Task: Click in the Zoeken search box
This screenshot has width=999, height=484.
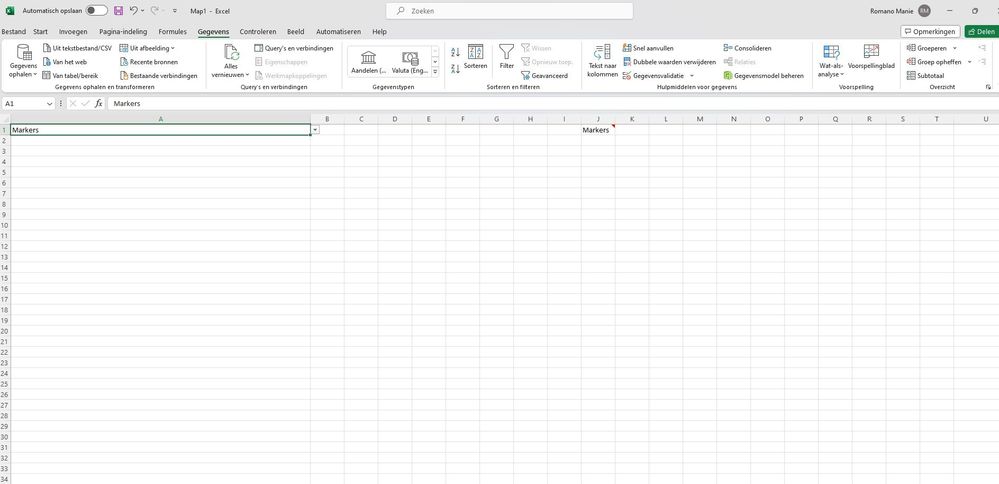Action: click(x=510, y=11)
